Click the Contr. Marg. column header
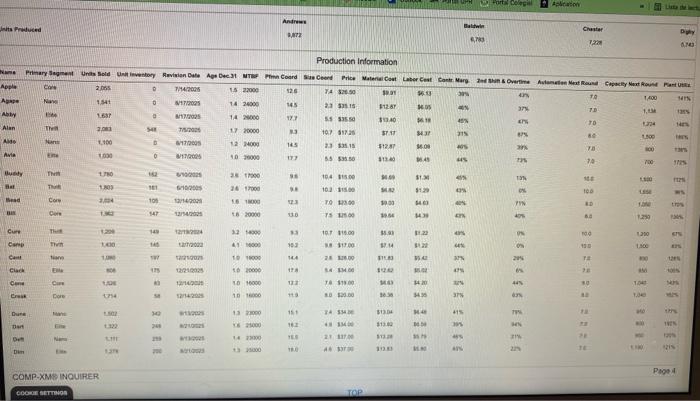This screenshot has width=700, height=401. pyautogui.click(x=453, y=80)
